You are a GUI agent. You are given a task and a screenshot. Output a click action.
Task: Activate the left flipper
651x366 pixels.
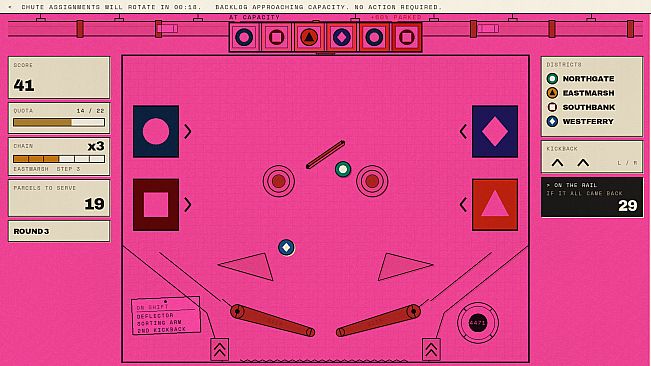tap(272, 320)
